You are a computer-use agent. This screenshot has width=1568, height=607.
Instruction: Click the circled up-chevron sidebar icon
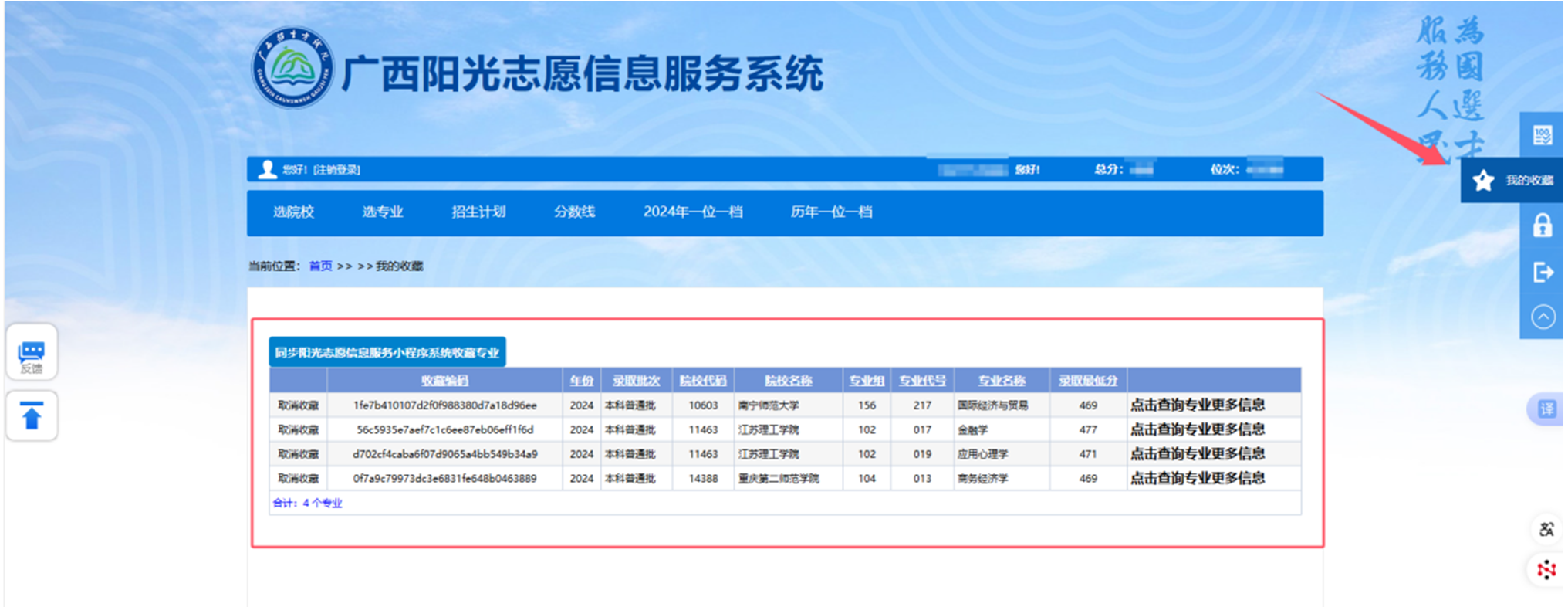(1543, 317)
